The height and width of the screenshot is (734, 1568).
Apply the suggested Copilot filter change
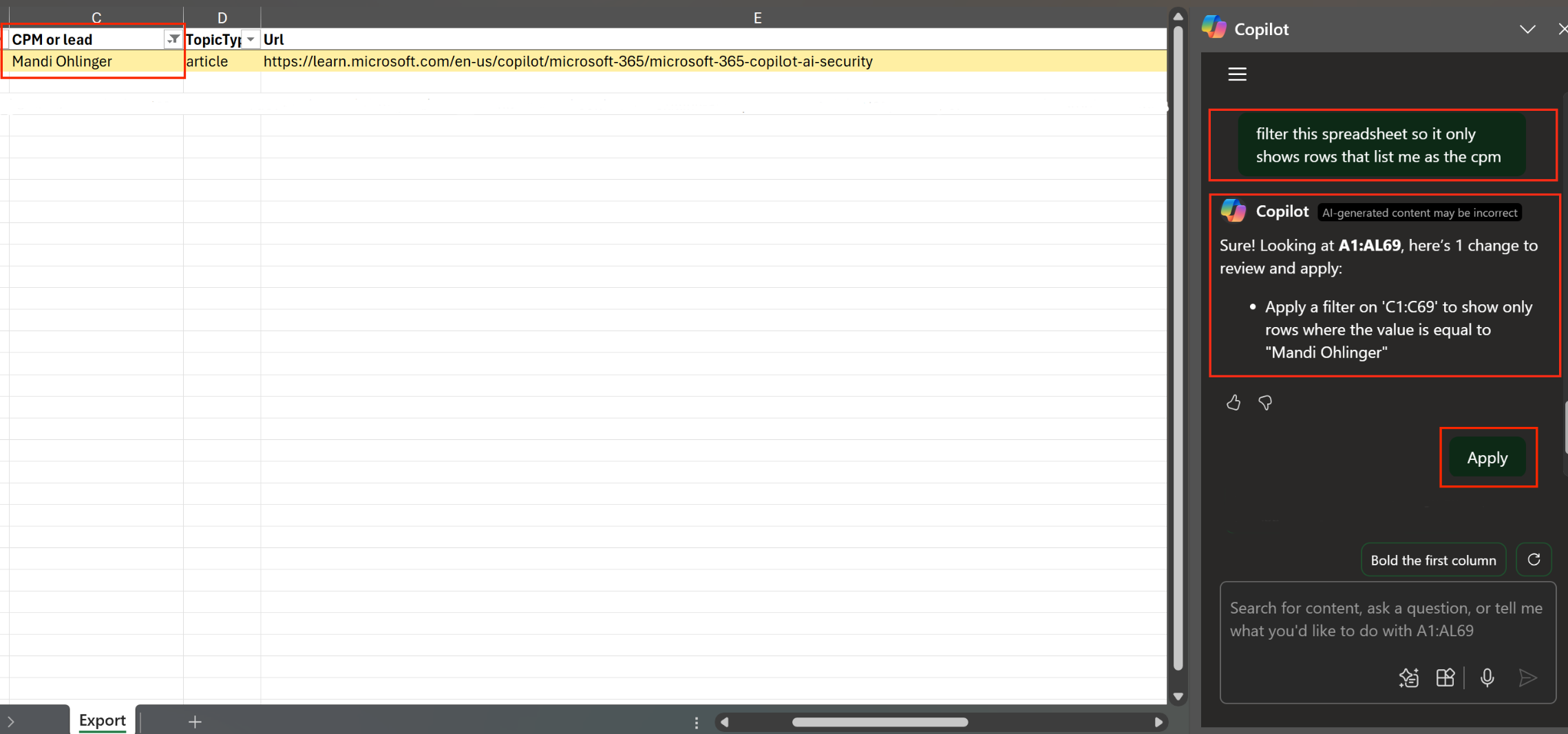1487,458
